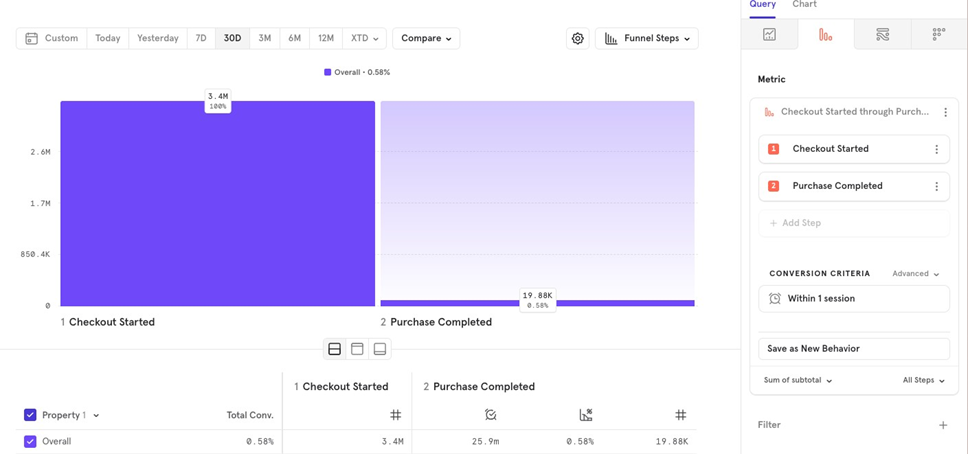Viewport: 968px width, 454px height.
Task: Uncheck the Overall row checkbox
Action: point(30,441)
